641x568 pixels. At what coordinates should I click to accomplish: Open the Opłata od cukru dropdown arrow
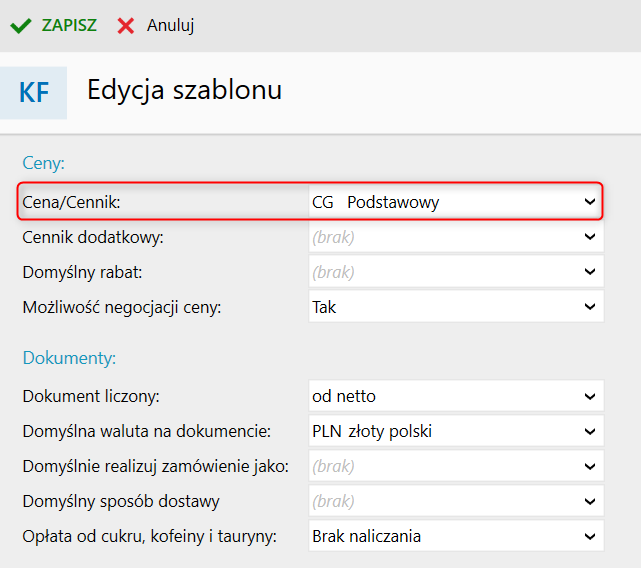click(589, 536)
